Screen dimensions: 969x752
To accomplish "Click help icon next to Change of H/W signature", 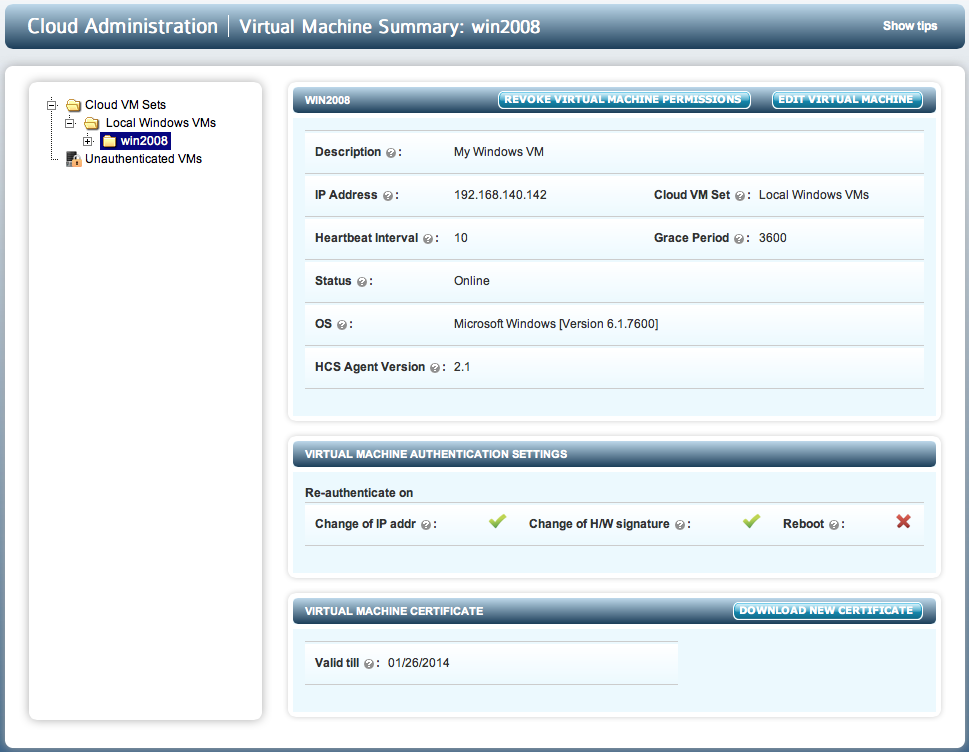I will tap(680, 525).
